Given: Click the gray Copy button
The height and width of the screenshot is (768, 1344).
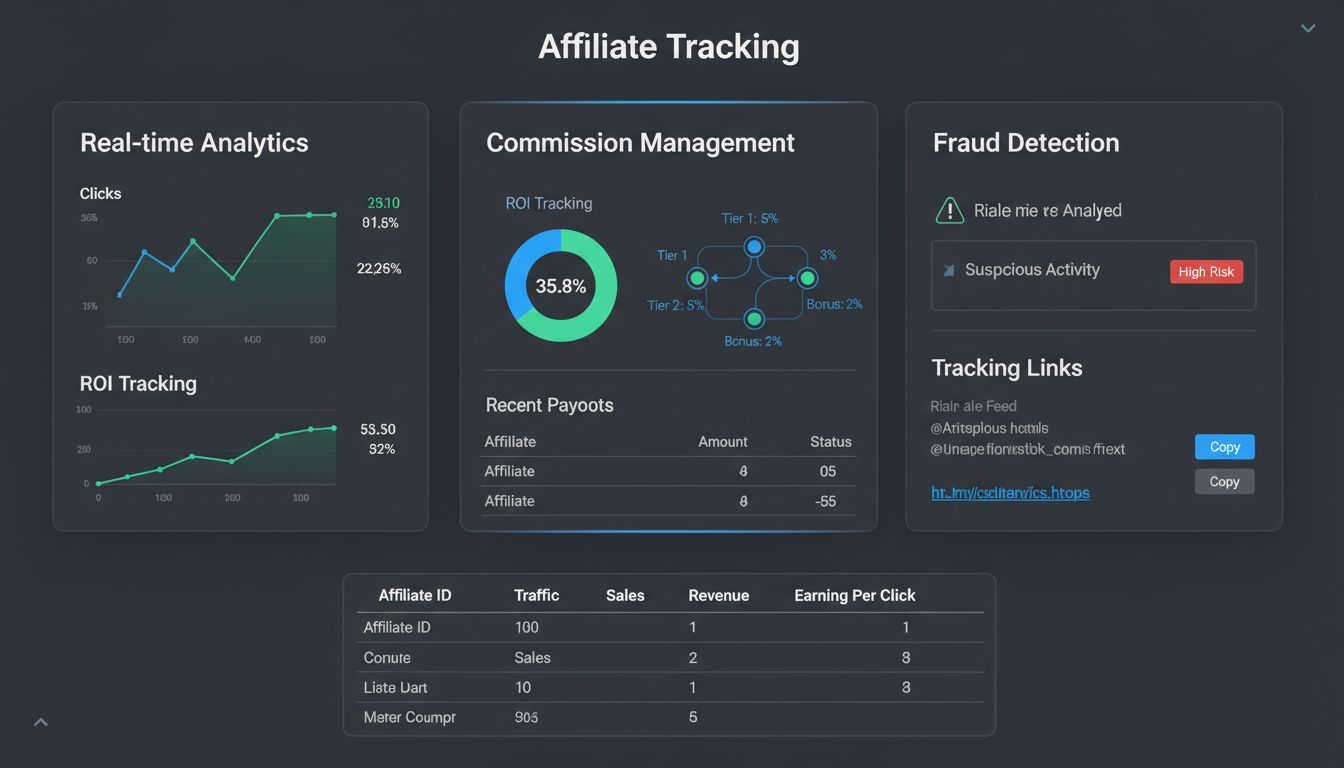Looking at the screenshot, I should point(1224,481).
